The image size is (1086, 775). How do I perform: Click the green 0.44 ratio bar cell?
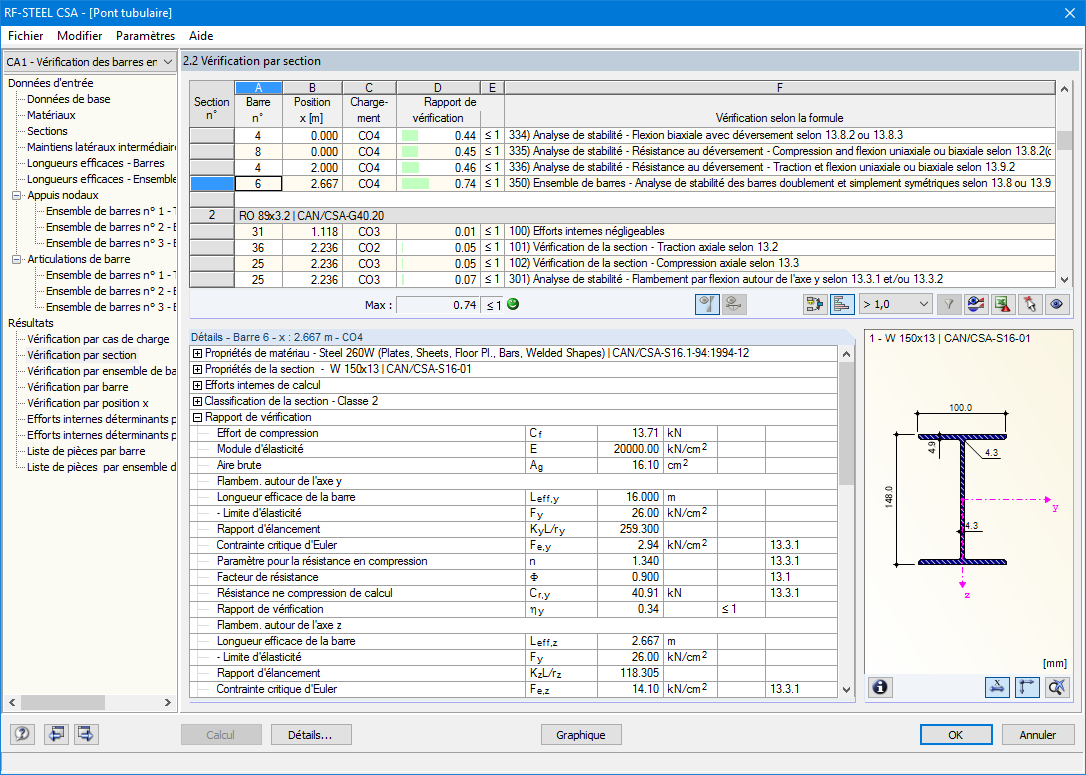[438, 136]
